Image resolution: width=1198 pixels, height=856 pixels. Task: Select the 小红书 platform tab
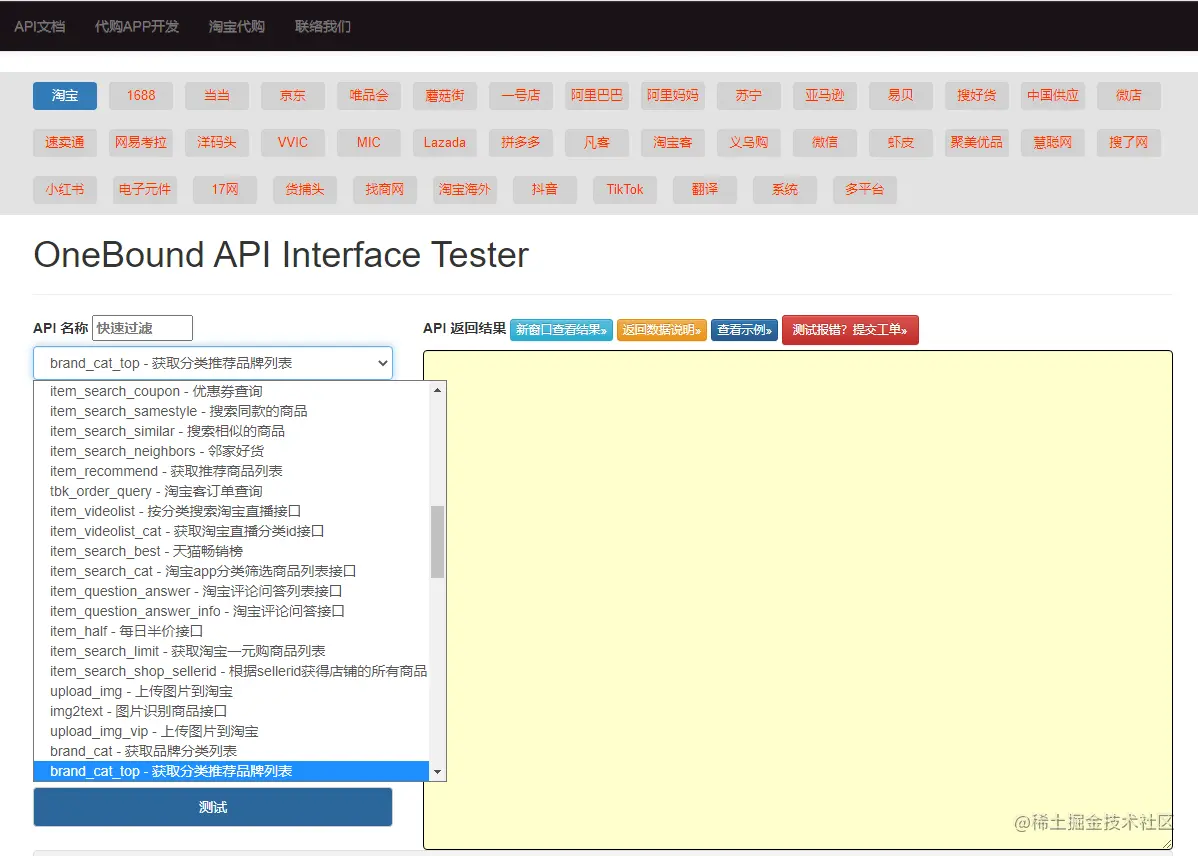[x=65, y=190]
